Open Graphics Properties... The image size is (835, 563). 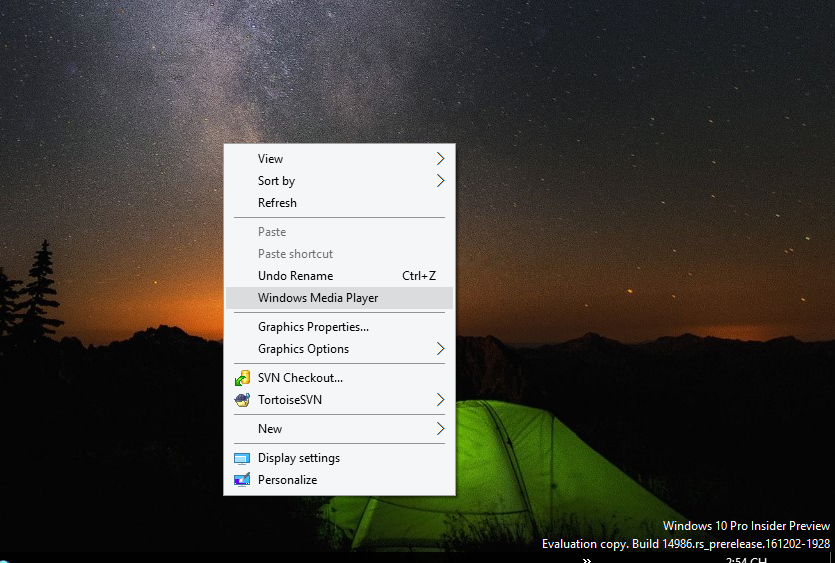coord(339,327)
